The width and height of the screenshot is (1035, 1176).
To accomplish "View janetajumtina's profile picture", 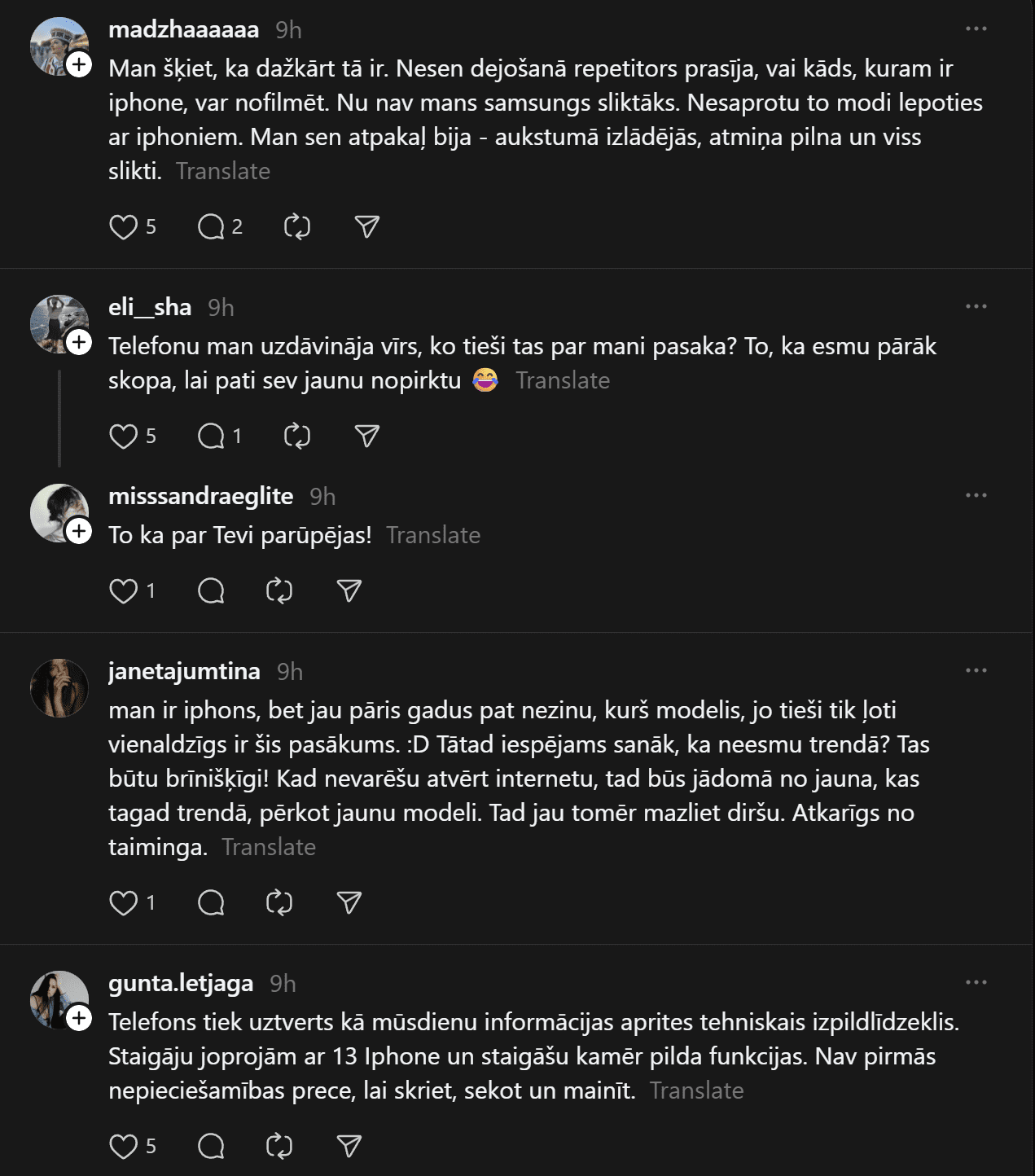I will click(x=59, y=688).
